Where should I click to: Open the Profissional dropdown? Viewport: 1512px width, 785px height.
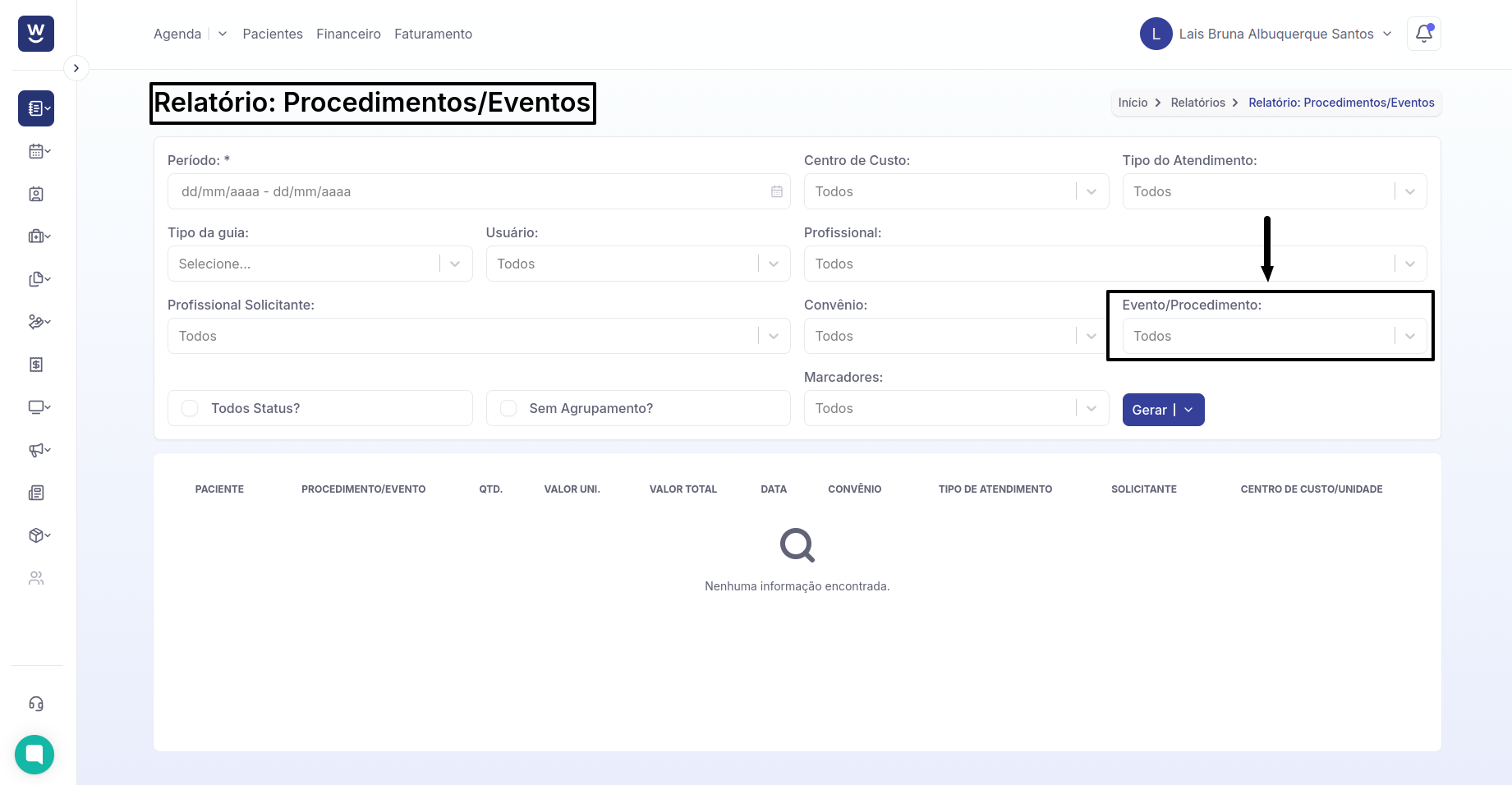[1115, 264]
